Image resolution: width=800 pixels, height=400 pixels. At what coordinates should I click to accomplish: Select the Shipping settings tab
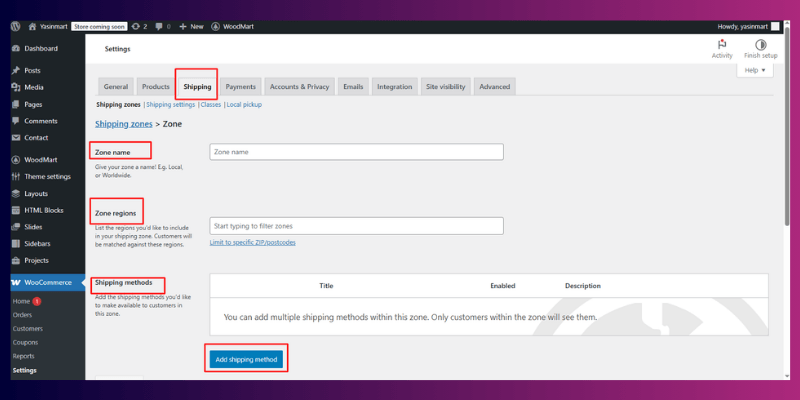pyautogui.click(x=197, y=87)
